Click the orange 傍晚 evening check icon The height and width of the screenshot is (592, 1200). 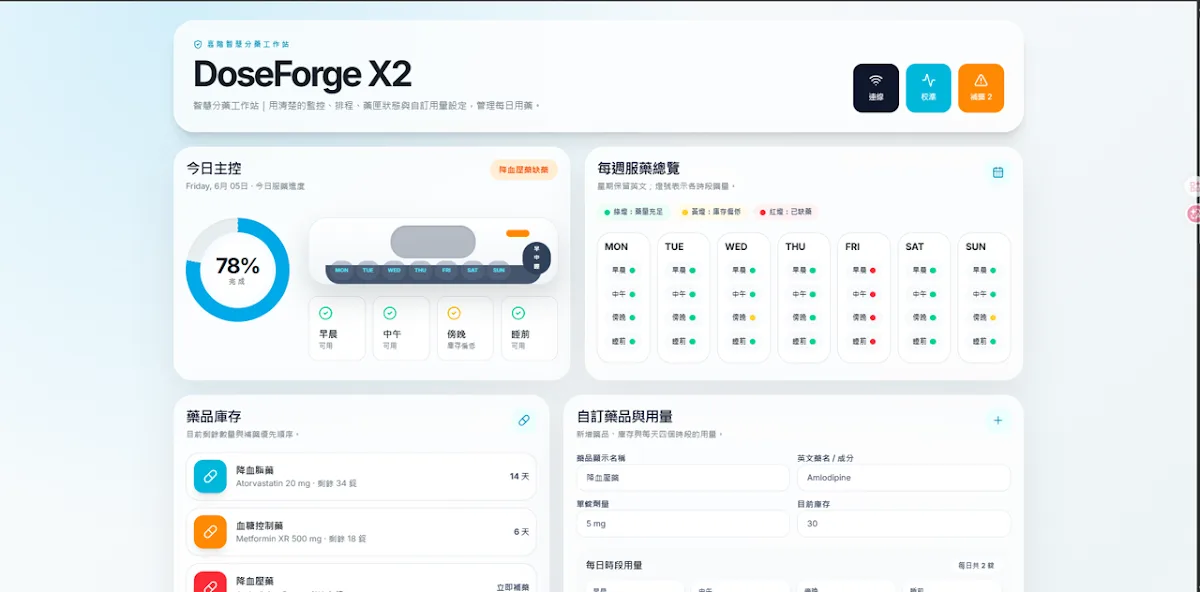coord(454,313)
